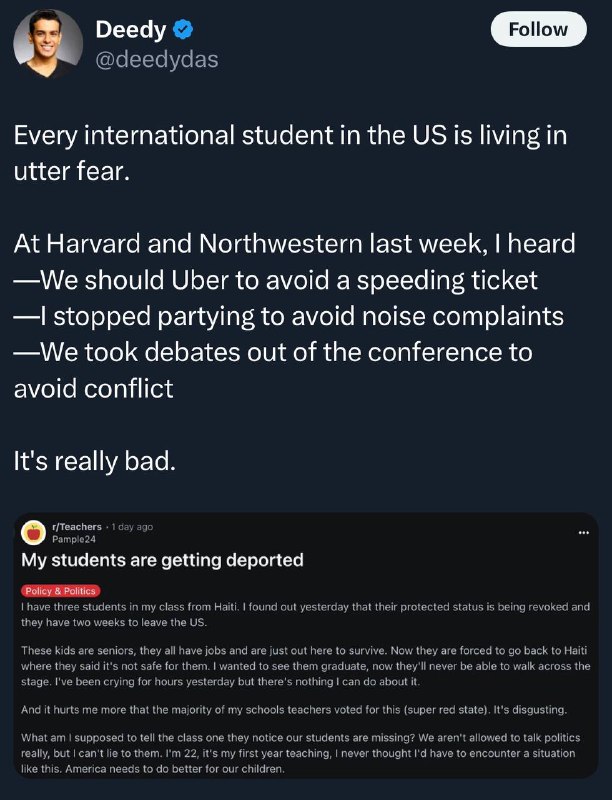Click the At Harvard and Northwestern line
612x800 pixels.
tap(295, 243)
